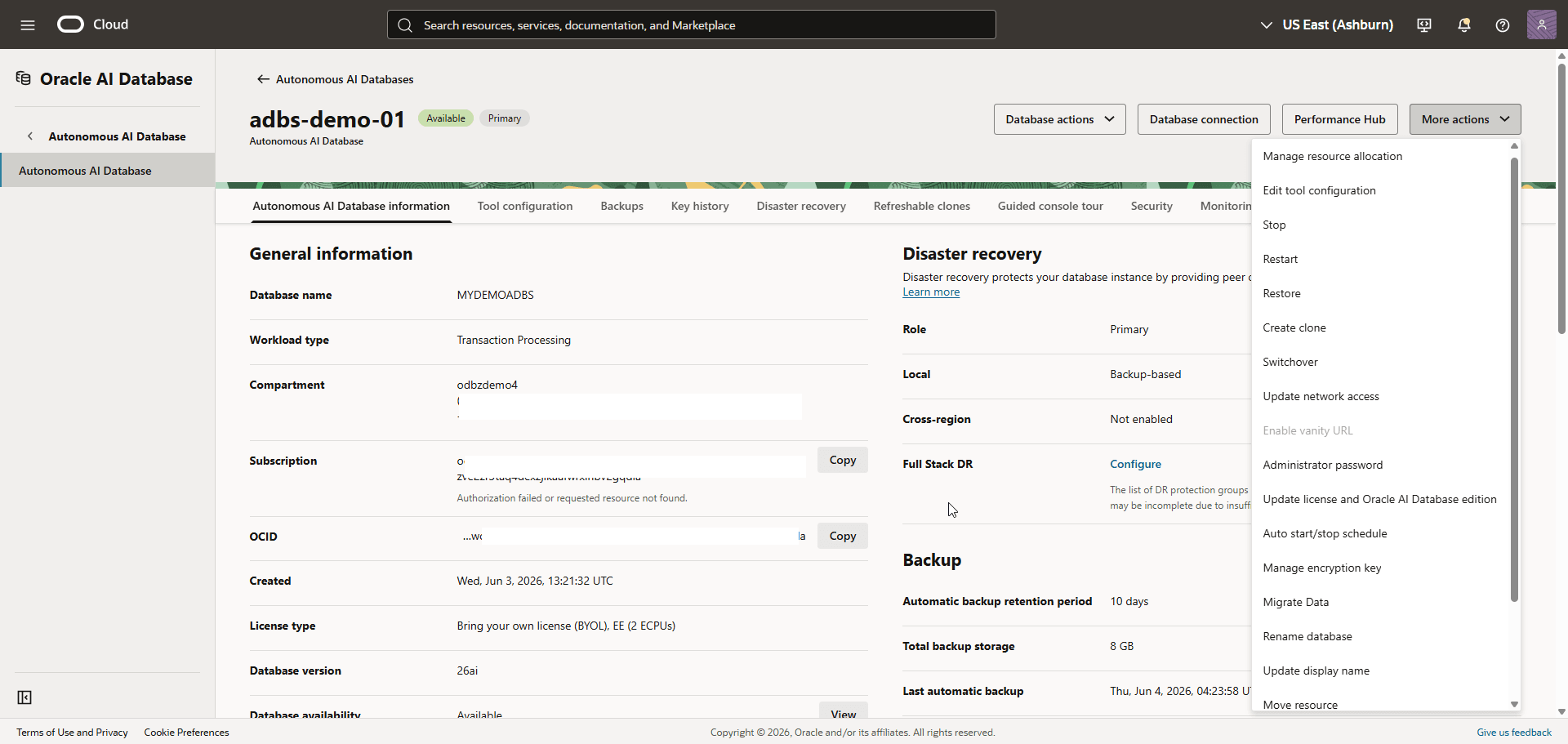Select Restore menu item
The image size is (1568, 744).
[1381, 293]
